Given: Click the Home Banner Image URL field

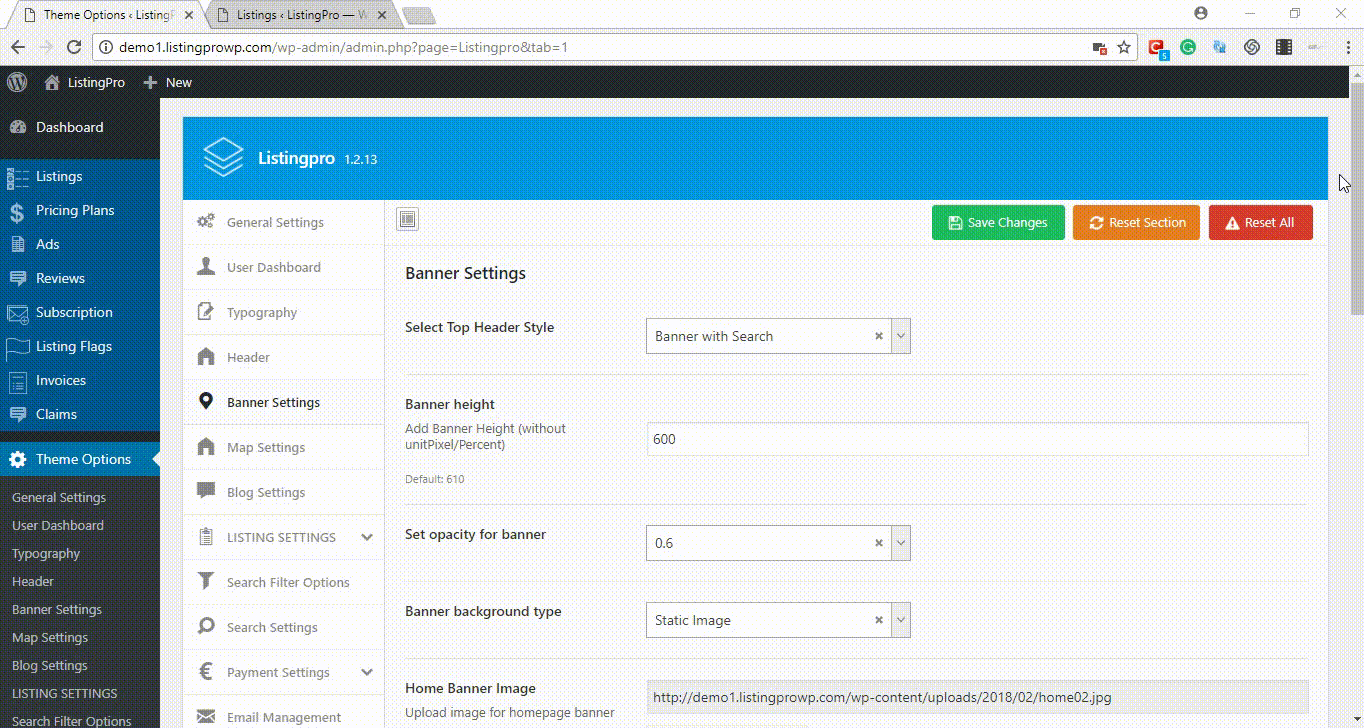Looking at the screenshot, I should tap(977, 697).
